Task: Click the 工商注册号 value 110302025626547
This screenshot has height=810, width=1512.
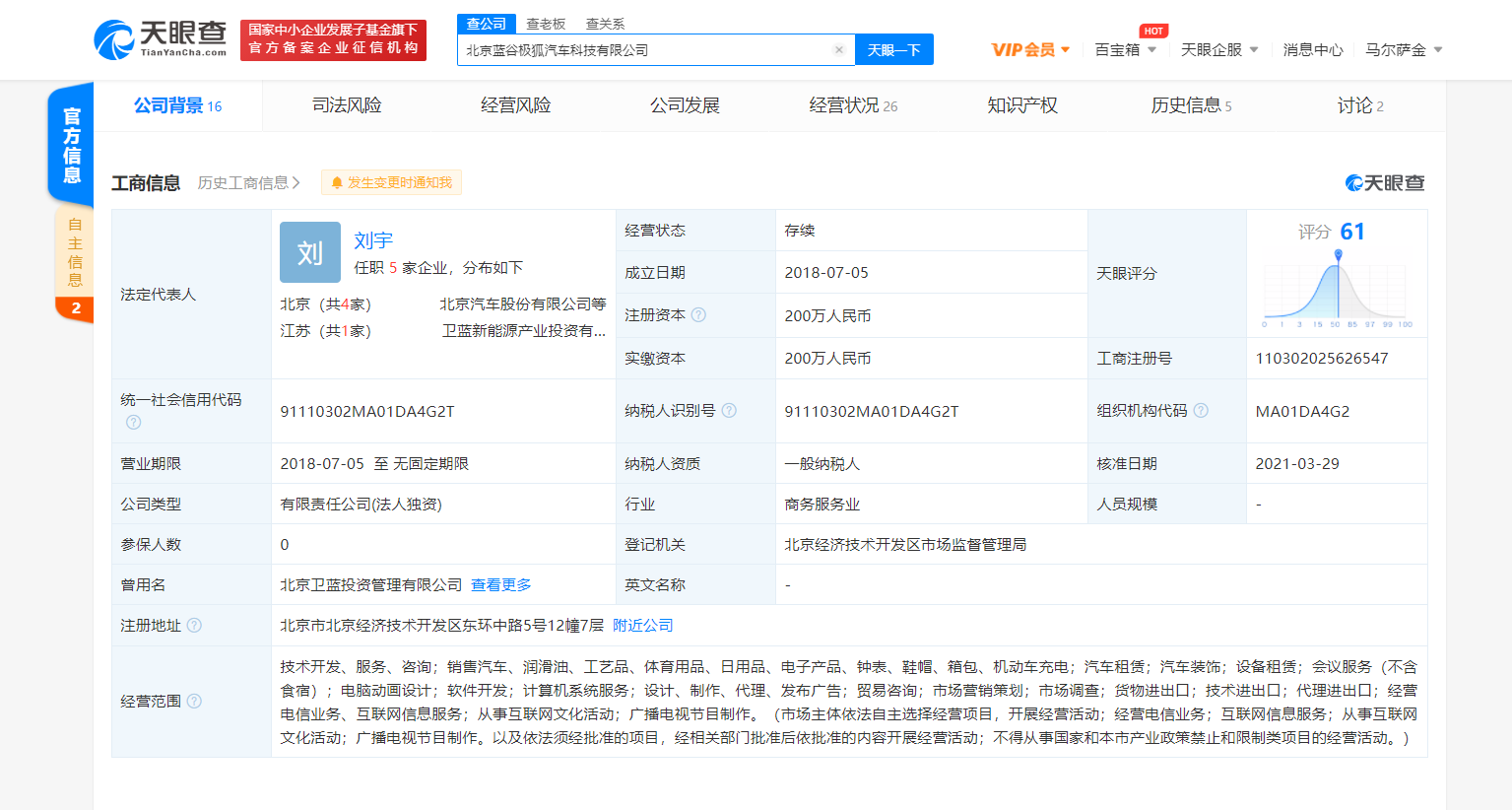Action: click(1322, 359)
